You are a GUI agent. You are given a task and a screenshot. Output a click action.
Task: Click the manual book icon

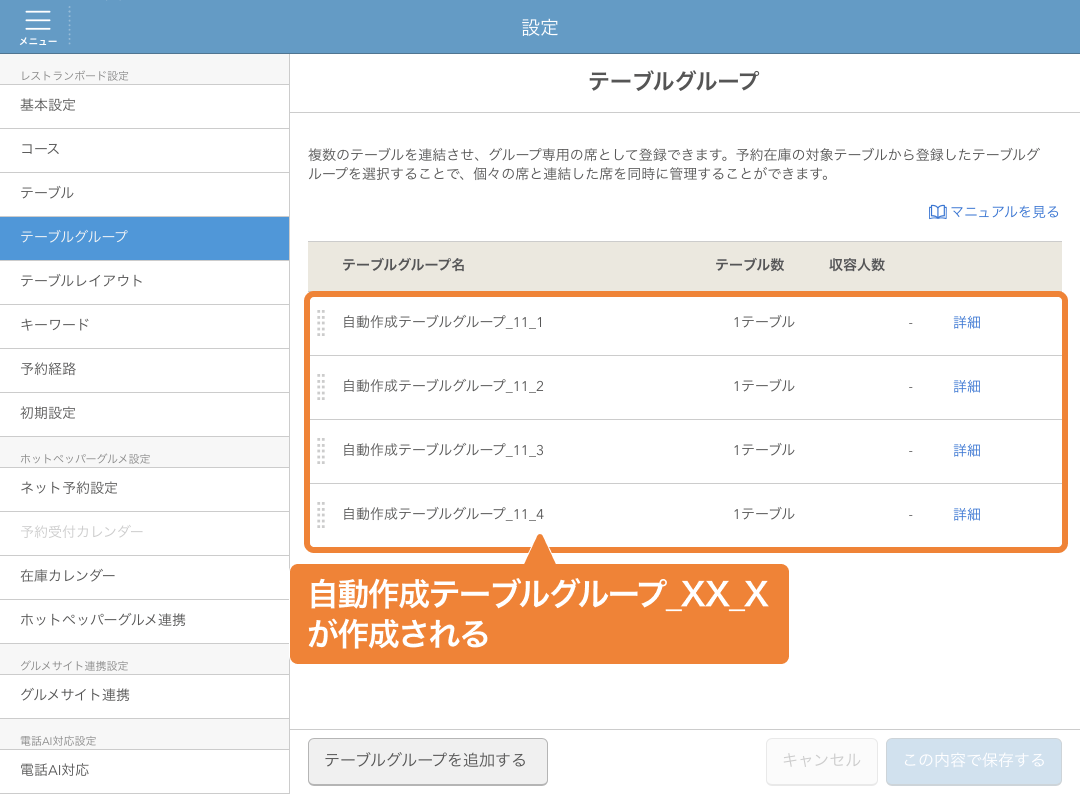(x=936, y=211)
